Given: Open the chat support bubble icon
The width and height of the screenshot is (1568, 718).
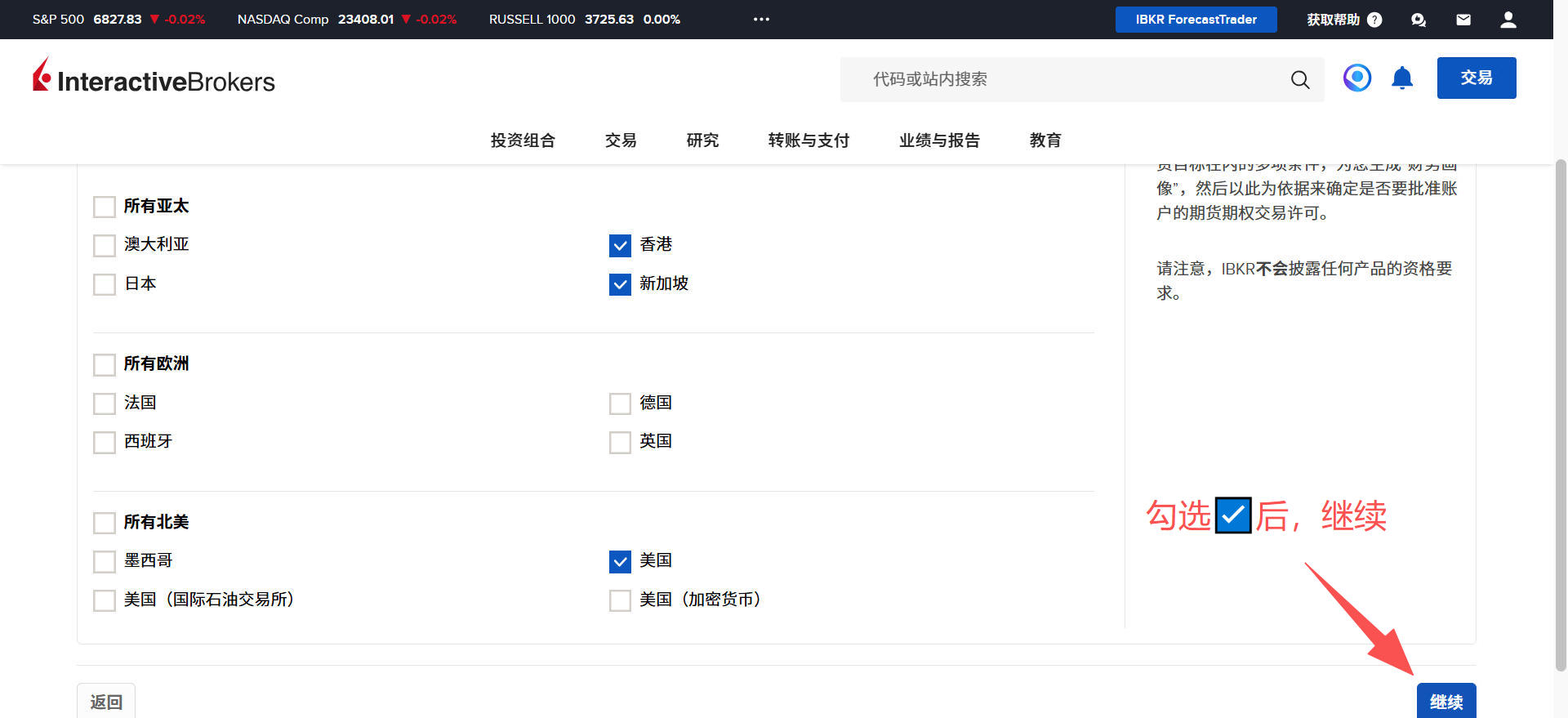Looking at the screenshot, I should (1418, 20).
